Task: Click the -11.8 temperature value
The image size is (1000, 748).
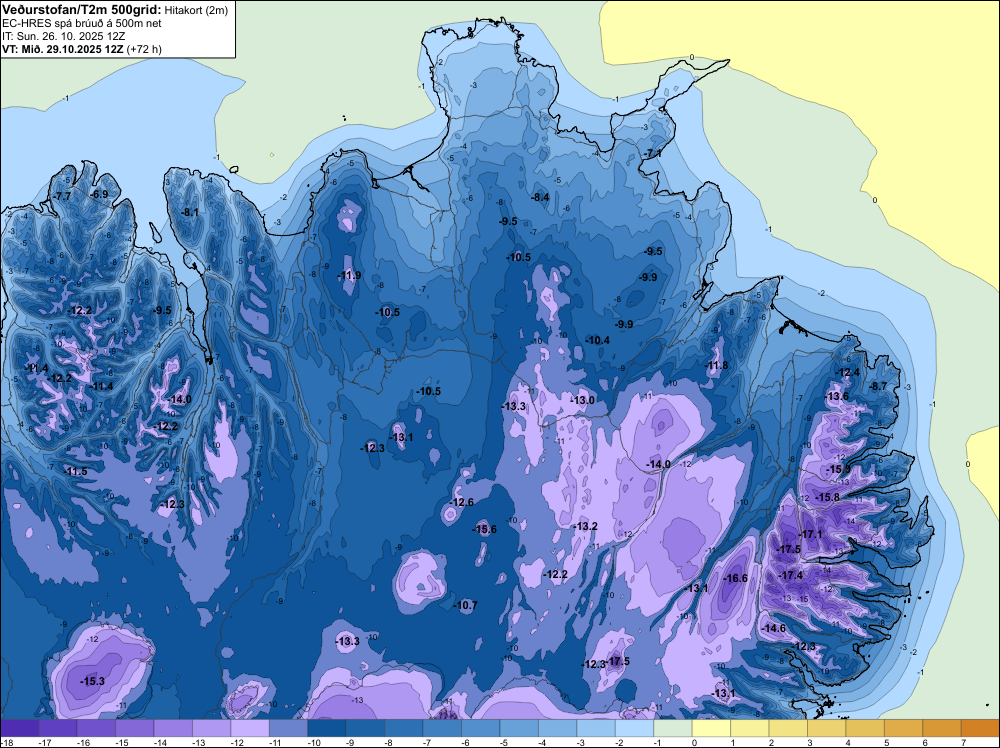Action: click(x=717, y=365)
